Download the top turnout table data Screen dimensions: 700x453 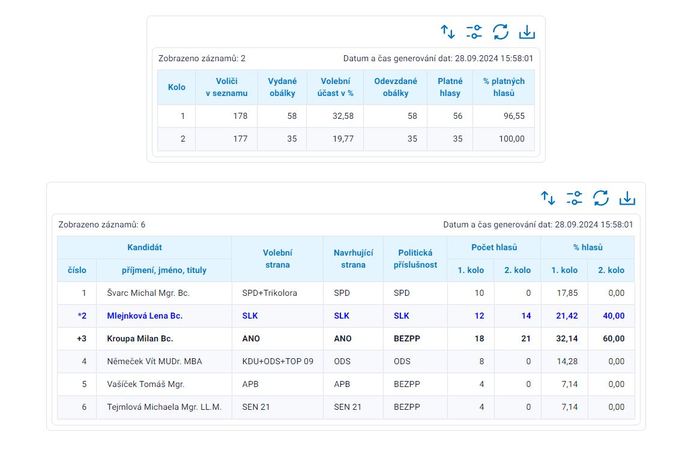pos(528,32)
